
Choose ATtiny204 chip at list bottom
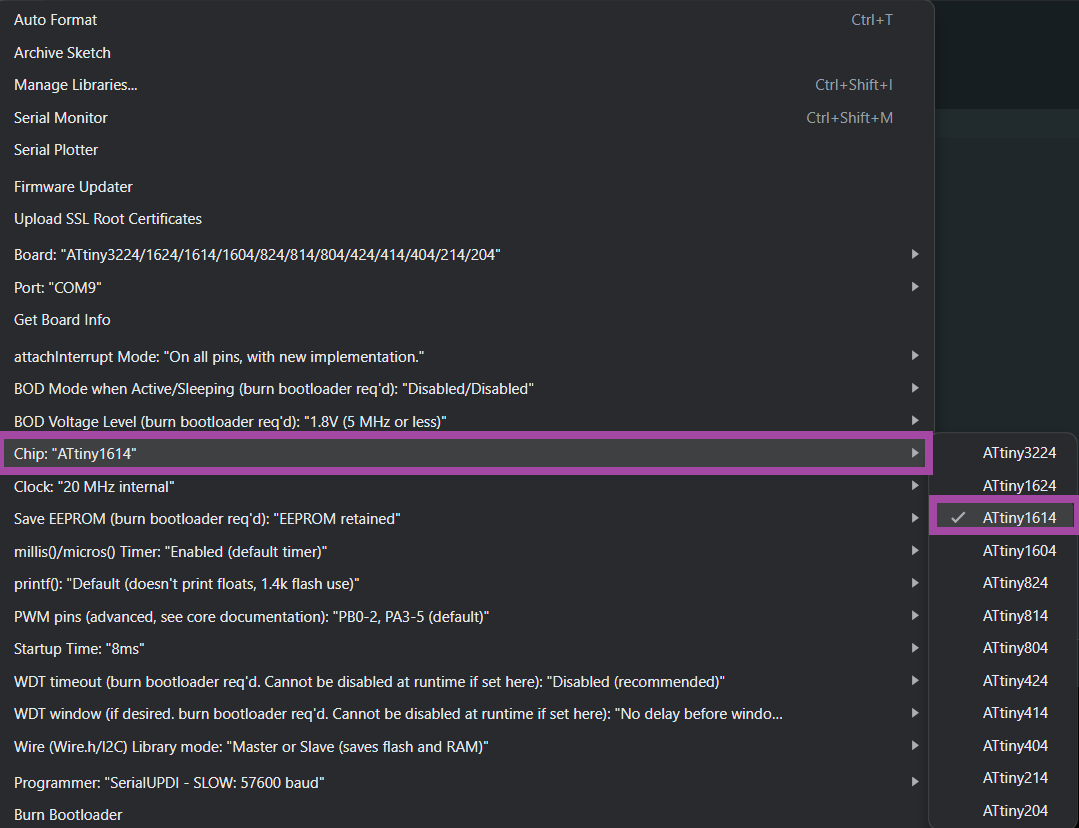pyautogui.click(x=1015, y=810)
